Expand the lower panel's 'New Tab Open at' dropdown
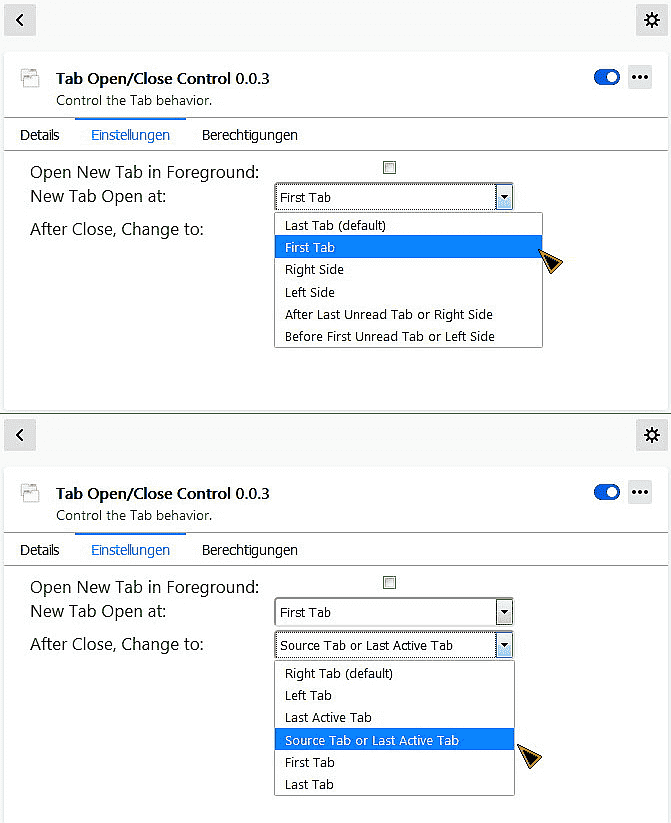 pyautogui.click(x=504, y=612)
